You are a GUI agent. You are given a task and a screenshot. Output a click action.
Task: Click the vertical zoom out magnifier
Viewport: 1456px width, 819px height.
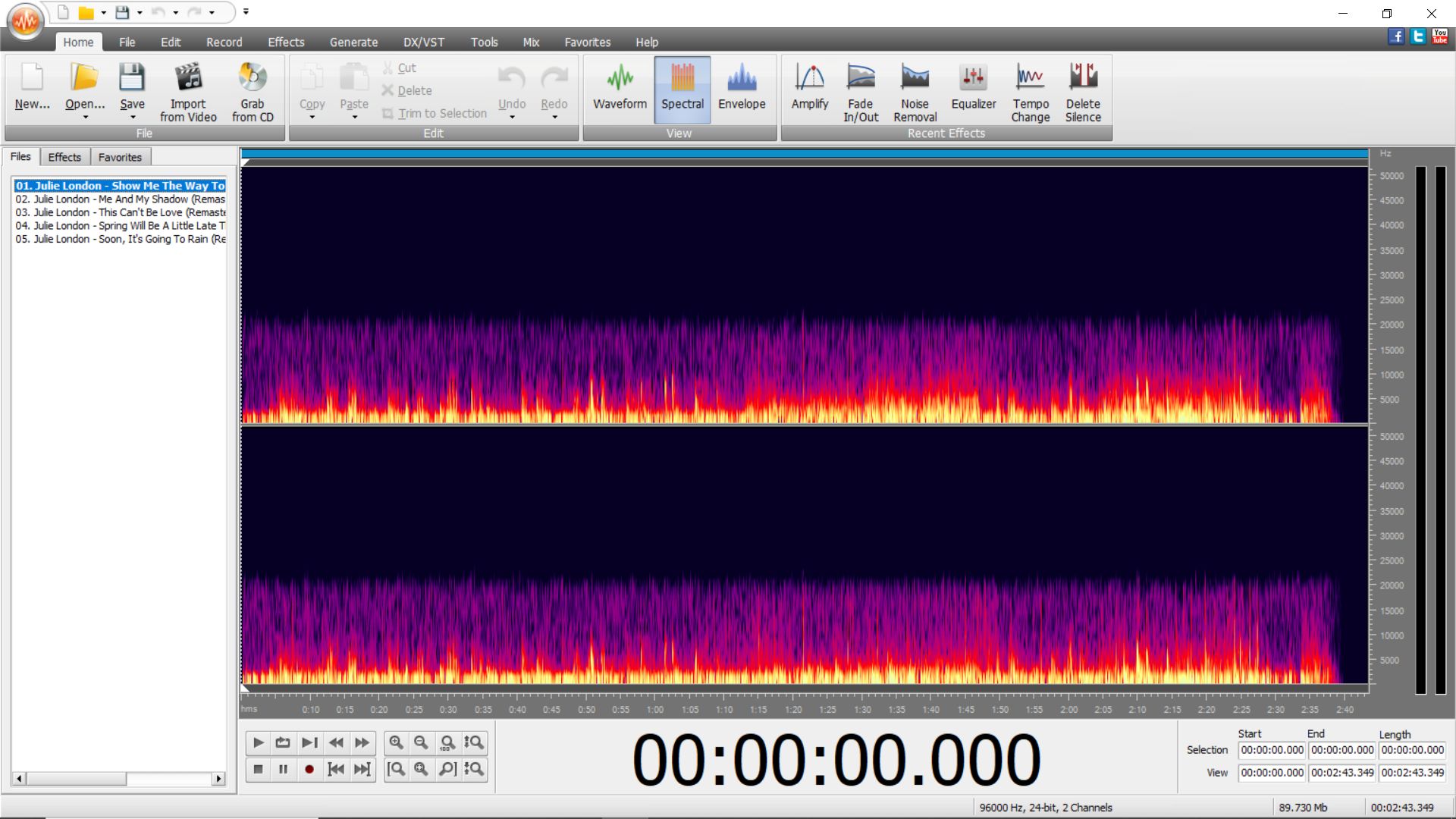tap(474, 769)
